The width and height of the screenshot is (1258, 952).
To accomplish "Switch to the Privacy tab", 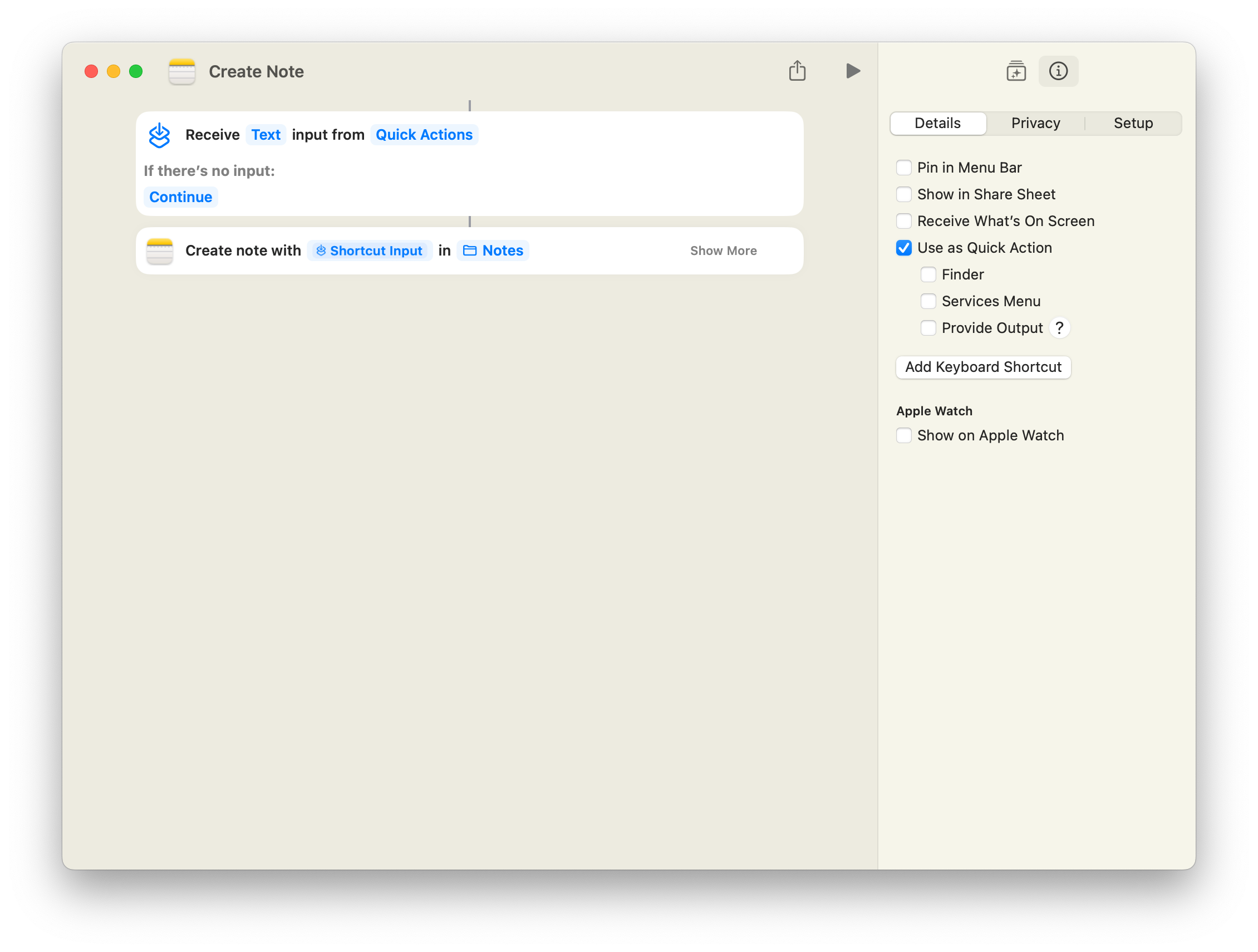I will pyautogui.click(x=1036, y=124).
